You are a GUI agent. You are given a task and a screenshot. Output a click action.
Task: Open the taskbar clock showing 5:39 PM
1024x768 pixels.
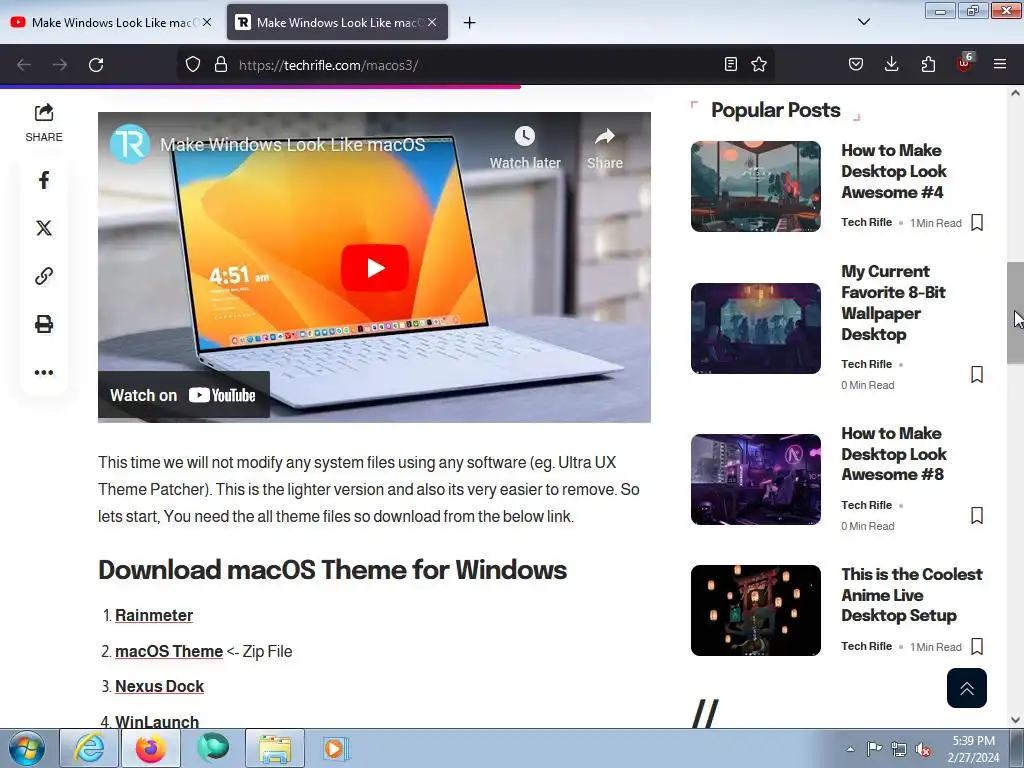point(973,749)
